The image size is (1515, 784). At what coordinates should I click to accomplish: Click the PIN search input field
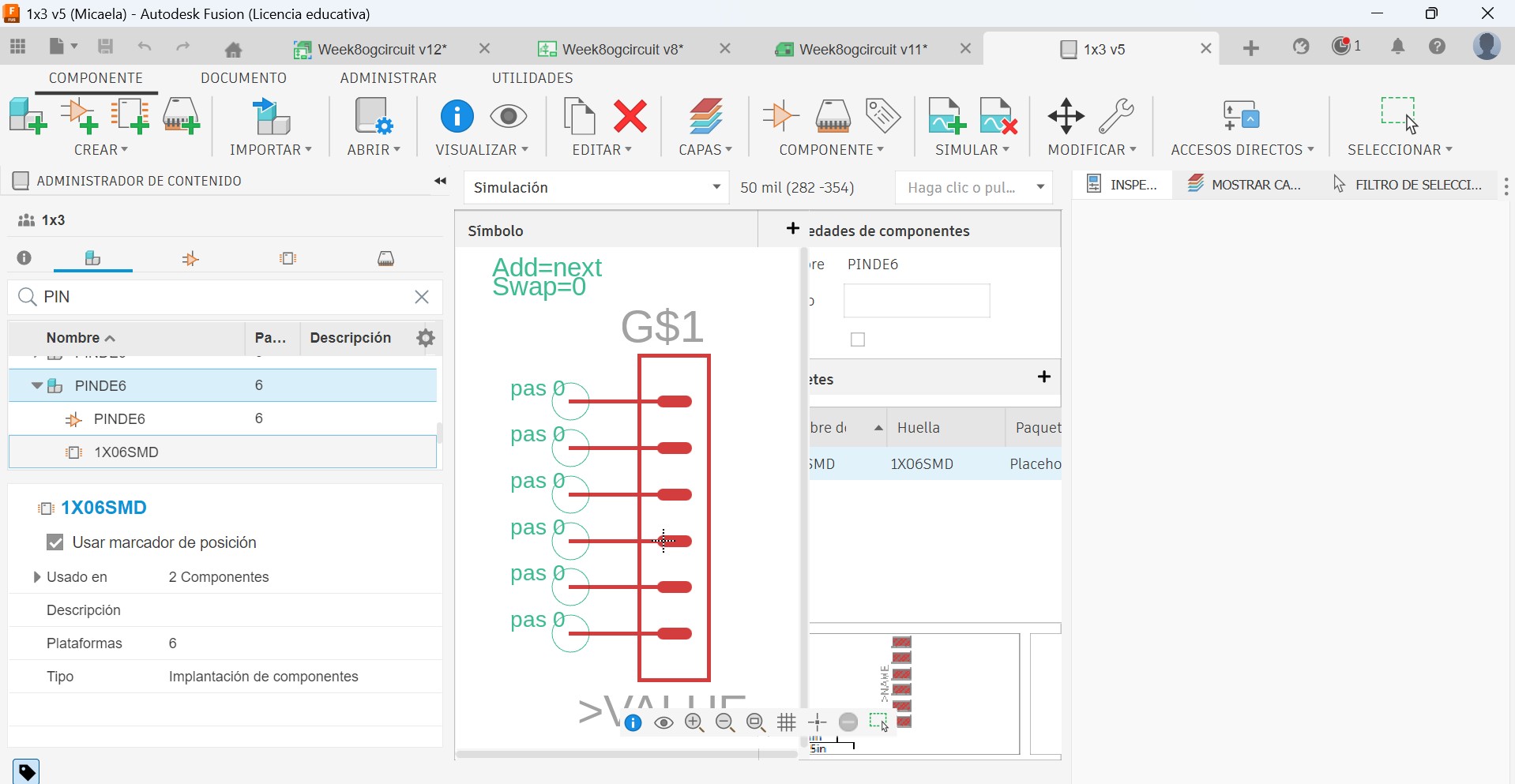point(225,297)
